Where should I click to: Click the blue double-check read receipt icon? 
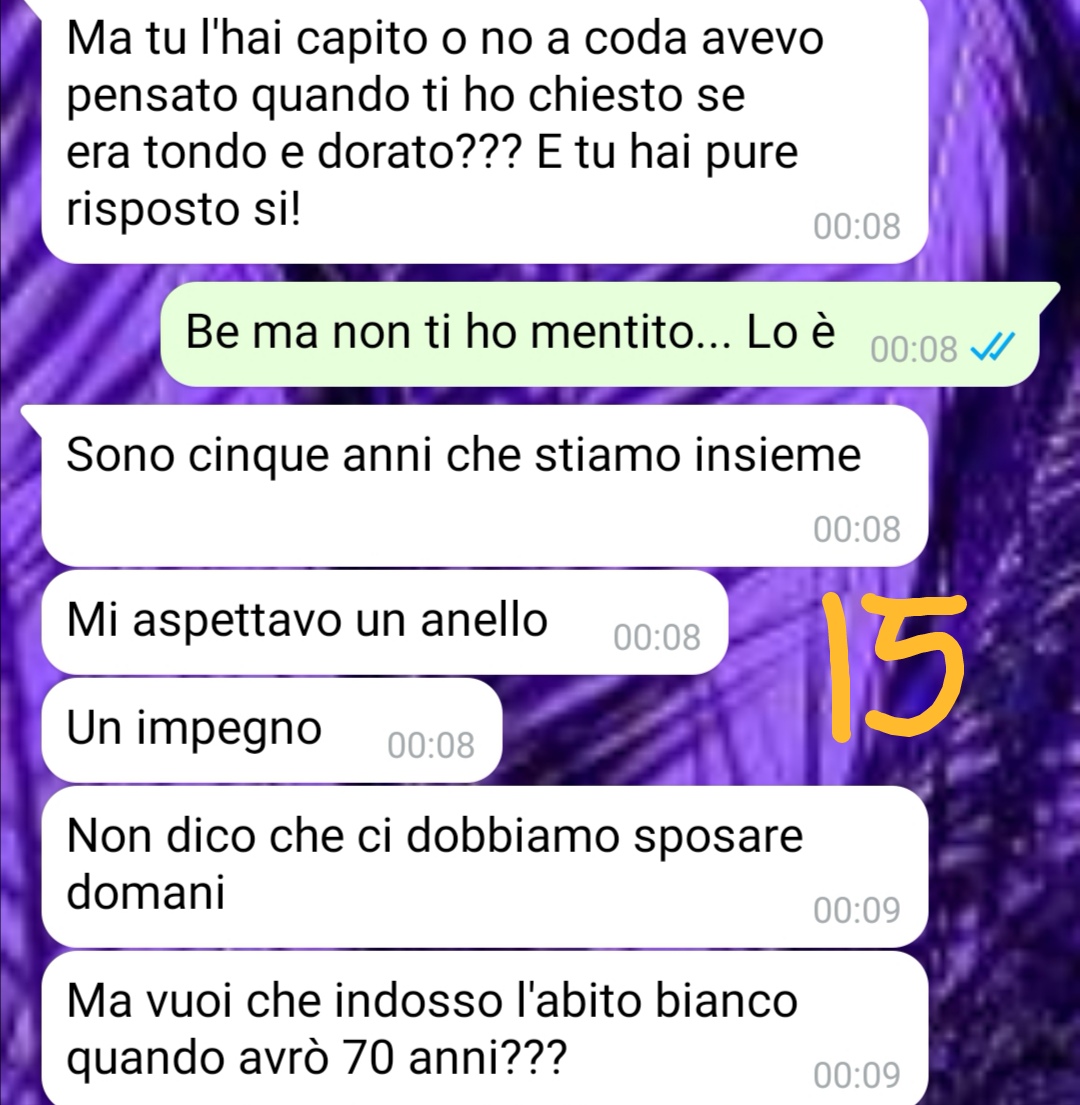(993, 347)
